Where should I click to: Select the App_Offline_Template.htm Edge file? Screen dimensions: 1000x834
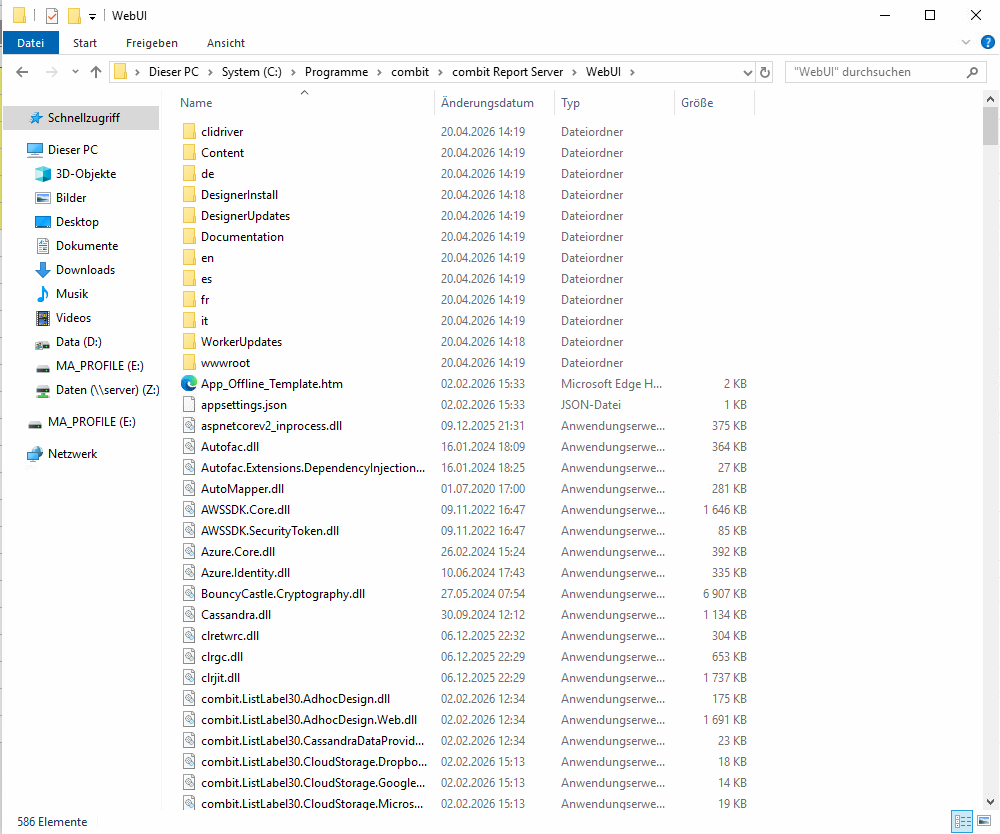coord(271,384)
